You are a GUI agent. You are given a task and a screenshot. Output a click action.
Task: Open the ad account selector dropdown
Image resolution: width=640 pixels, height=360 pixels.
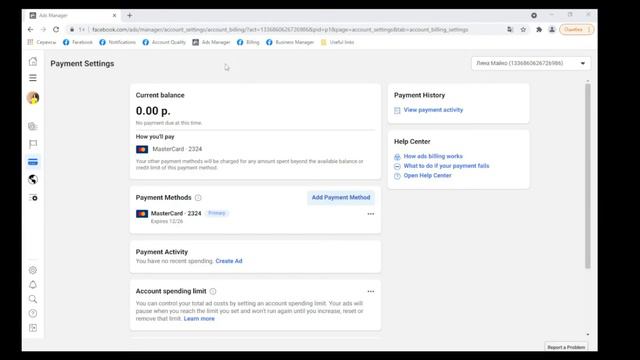pyautogui.click(x=531, y=63)
